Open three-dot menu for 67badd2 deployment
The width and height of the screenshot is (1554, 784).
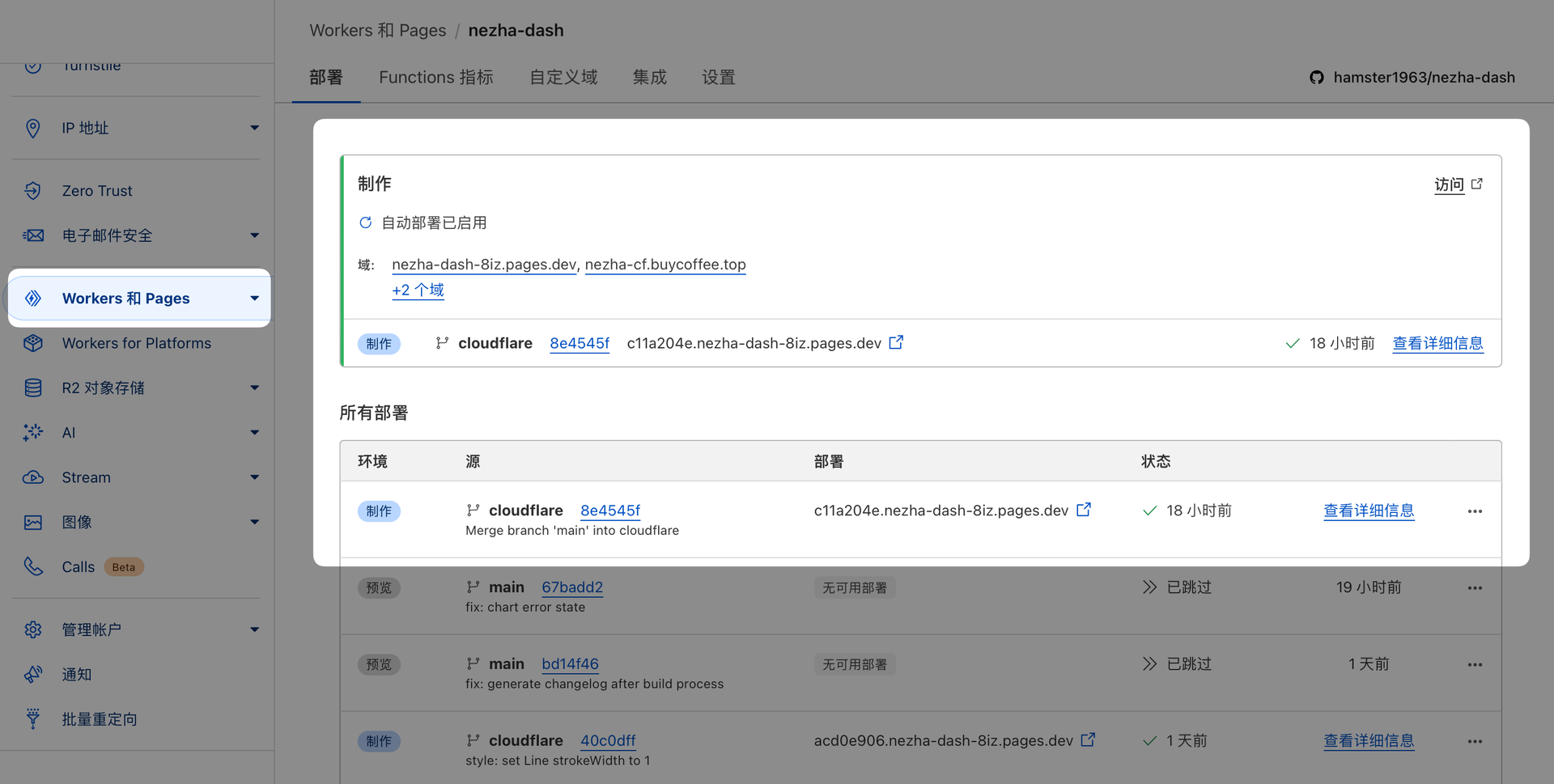pos(1475,588)
